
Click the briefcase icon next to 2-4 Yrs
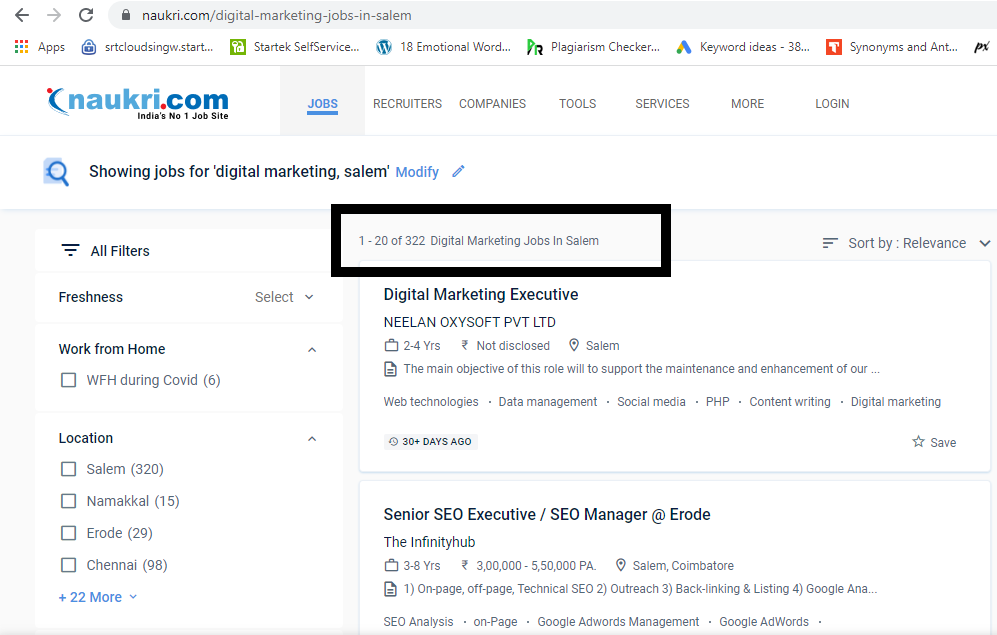[x=391, y=345]
